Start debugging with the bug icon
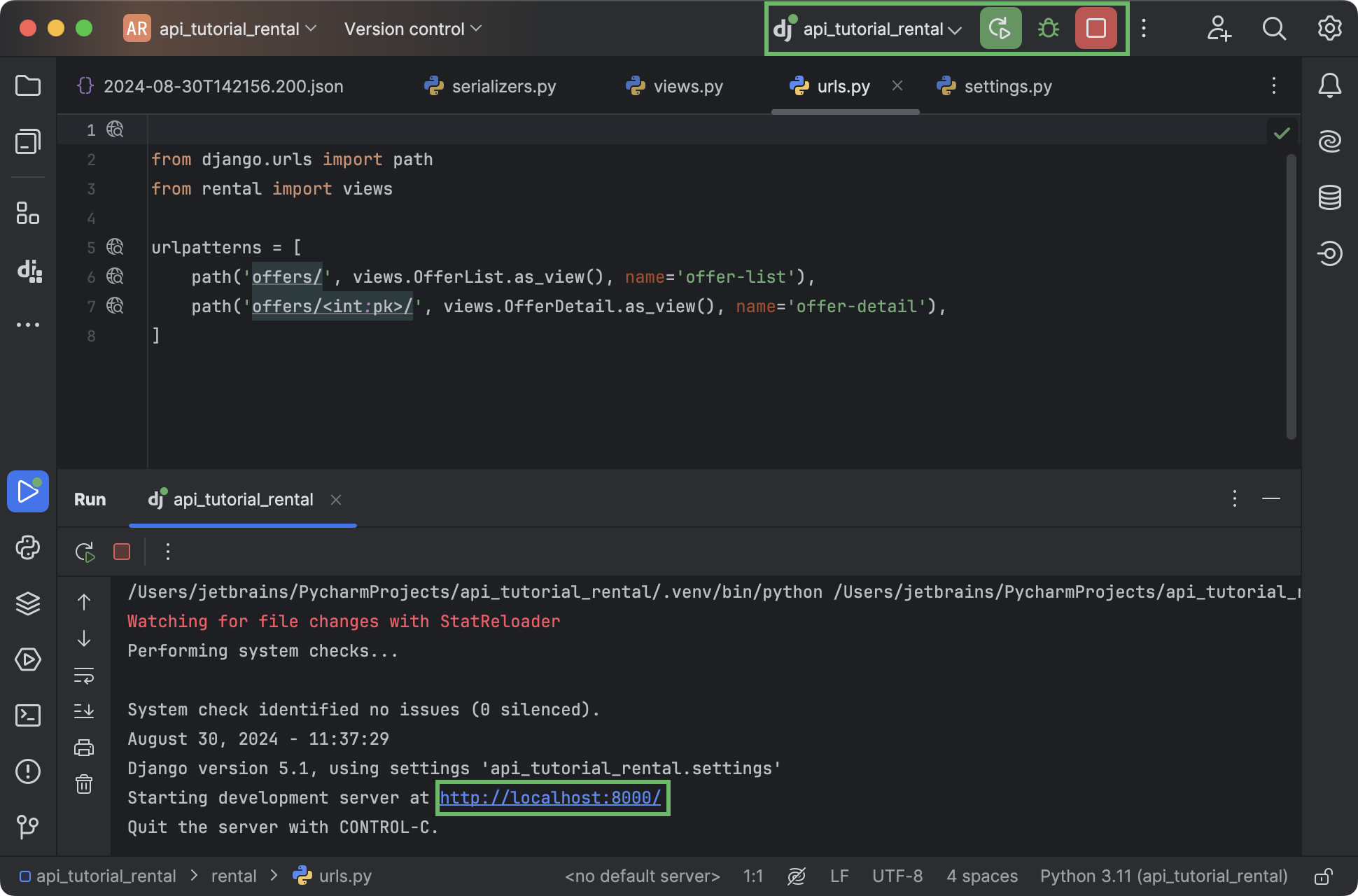Viewport: 1358px width, 896px height. click(1048, 29)
